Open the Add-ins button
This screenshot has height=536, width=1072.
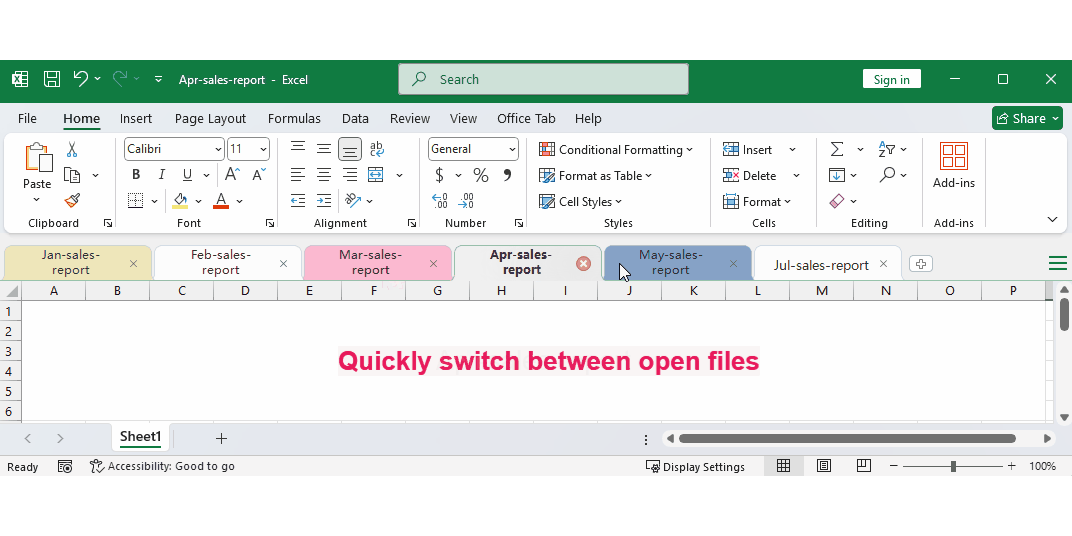pyautogui.click(x=954, y=165)
